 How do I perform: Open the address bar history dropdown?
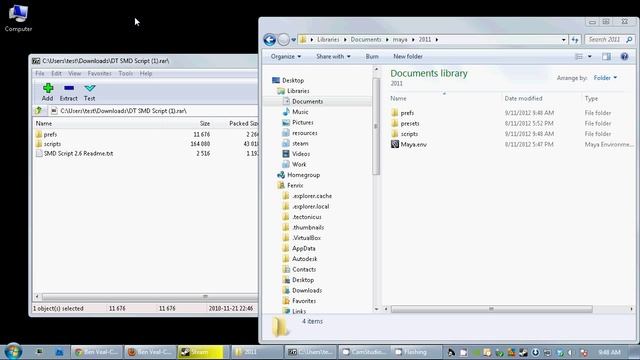(x=563, y=40)
